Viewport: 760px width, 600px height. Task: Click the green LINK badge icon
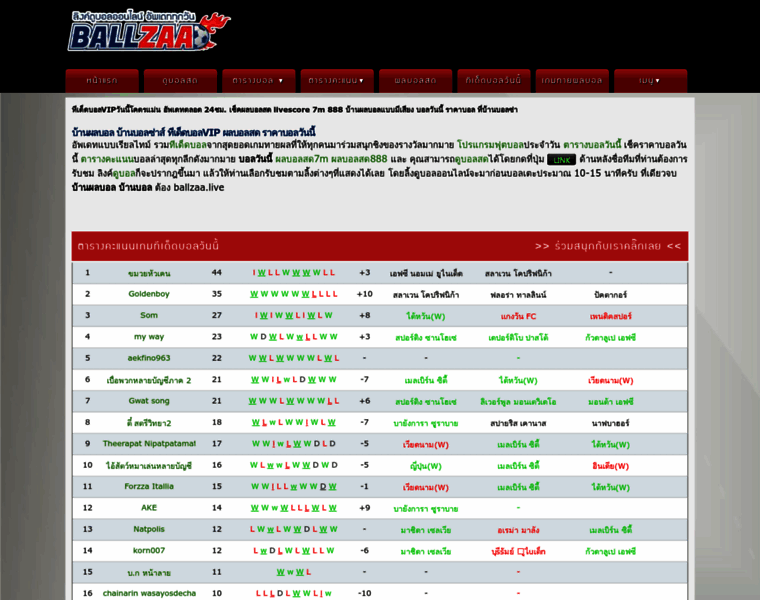(x=561, y=159)
